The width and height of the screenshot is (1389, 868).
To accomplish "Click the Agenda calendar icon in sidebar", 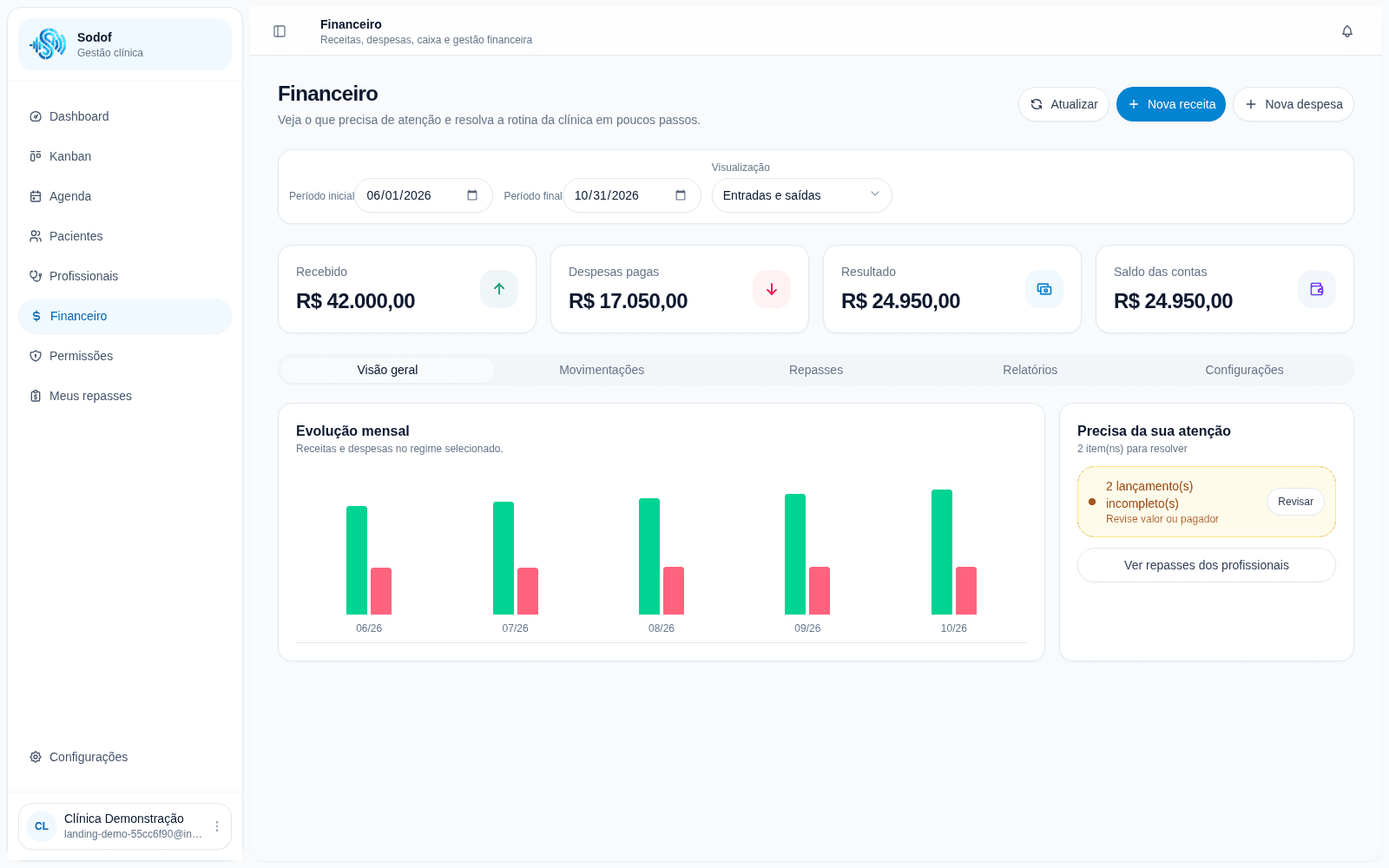I will coord(36,196).
